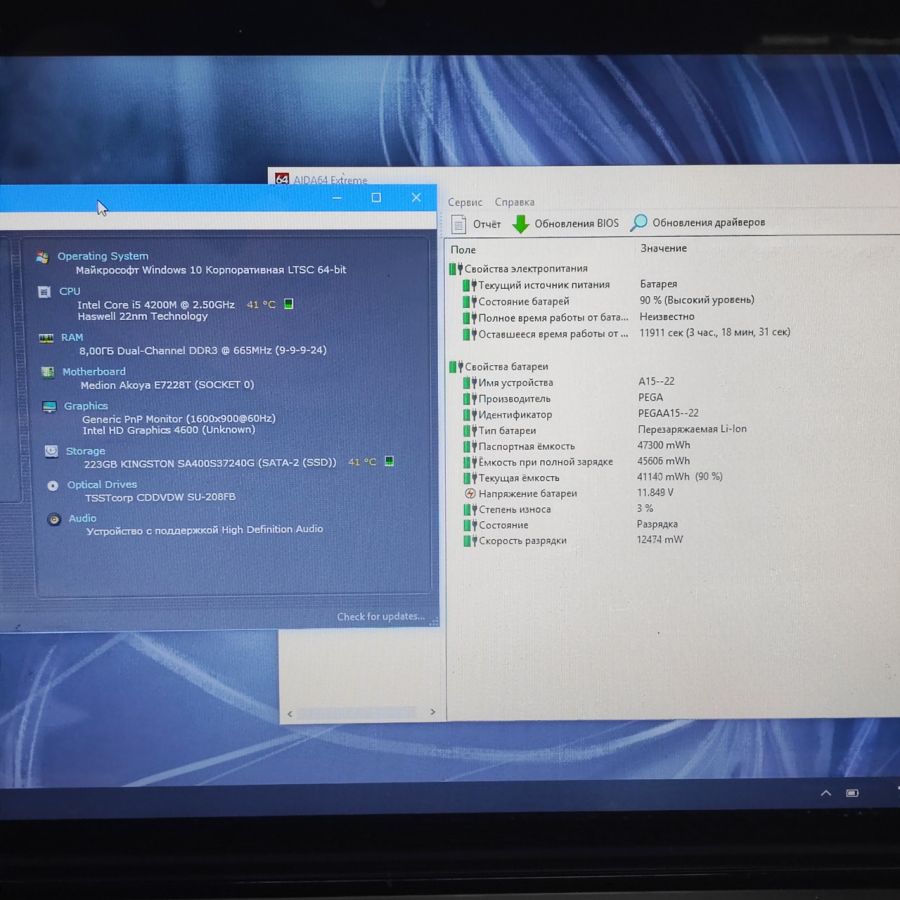This screenshot has height=900, width=900.
Task: Maximize the Speccy window
Action: coord(377,197)
